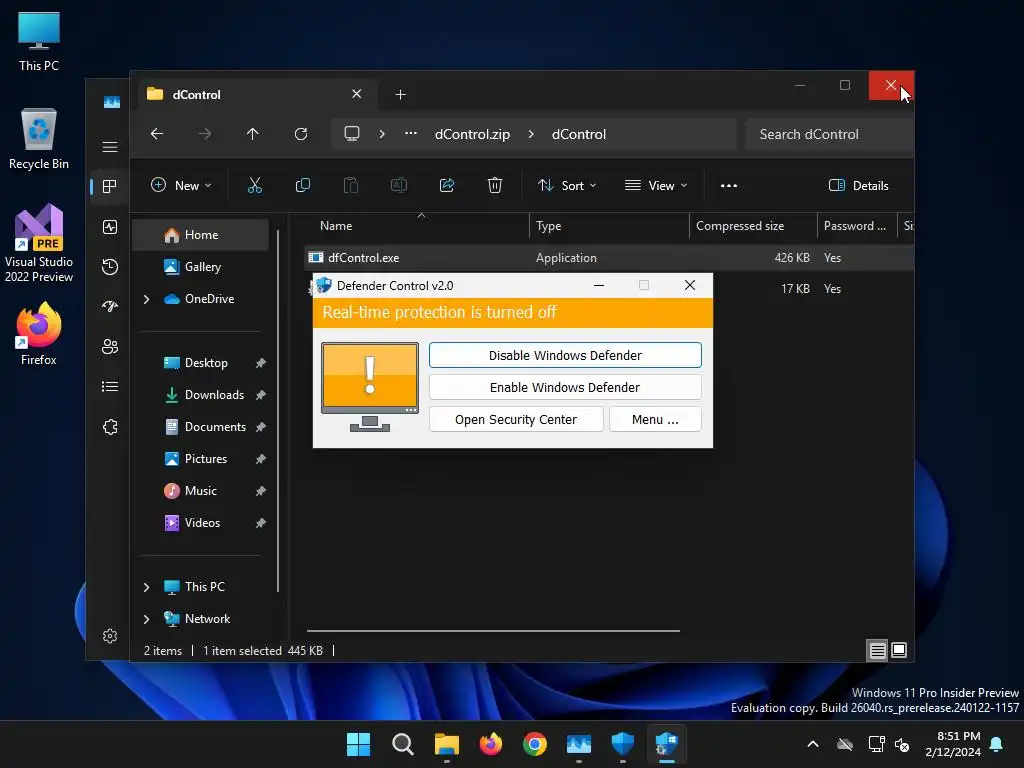Viewport: 1024px width, 768px height.
Task: Expand the Network tree node
Action: point(146,619)
